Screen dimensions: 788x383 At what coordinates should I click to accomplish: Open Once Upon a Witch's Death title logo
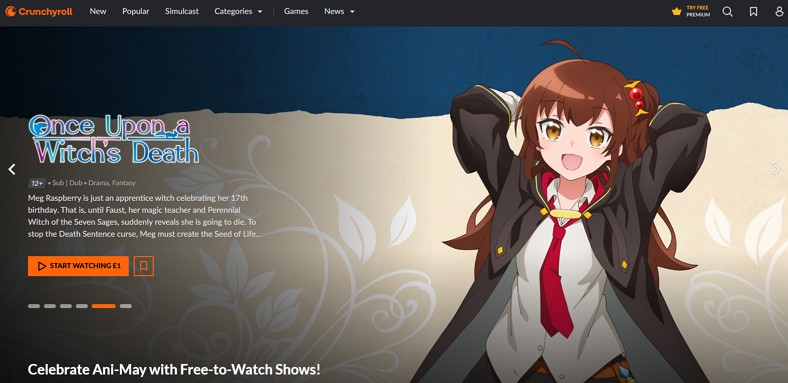[114, 139]
